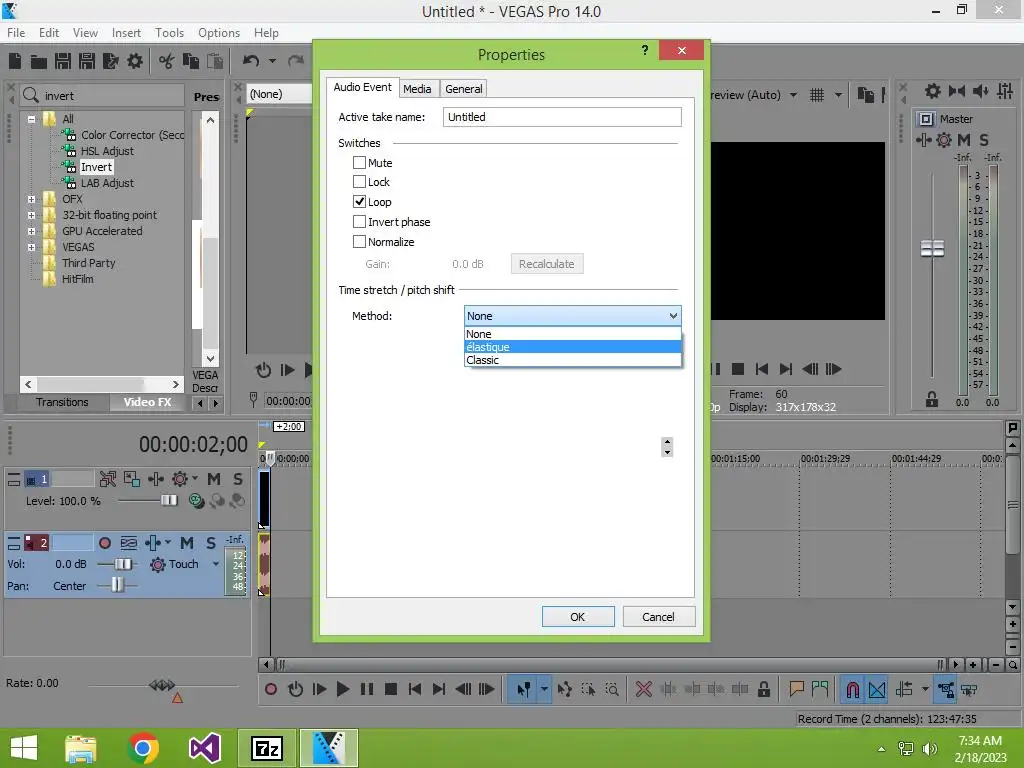Click the Master bus lock icon
The width and height of the screenshot is (1024, 768).
[x=931, y=399]
